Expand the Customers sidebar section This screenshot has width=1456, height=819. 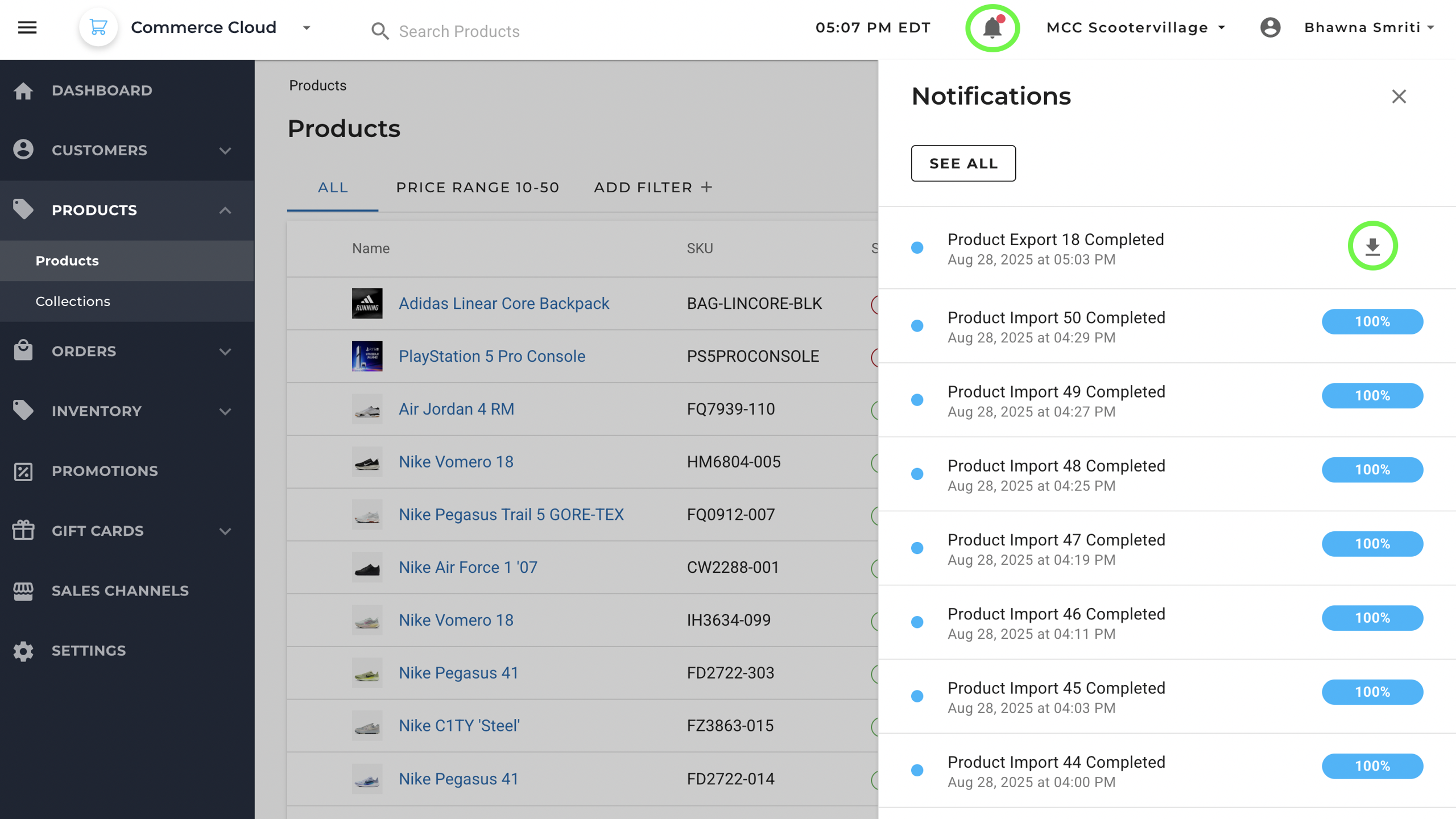[x=225, y=150]
